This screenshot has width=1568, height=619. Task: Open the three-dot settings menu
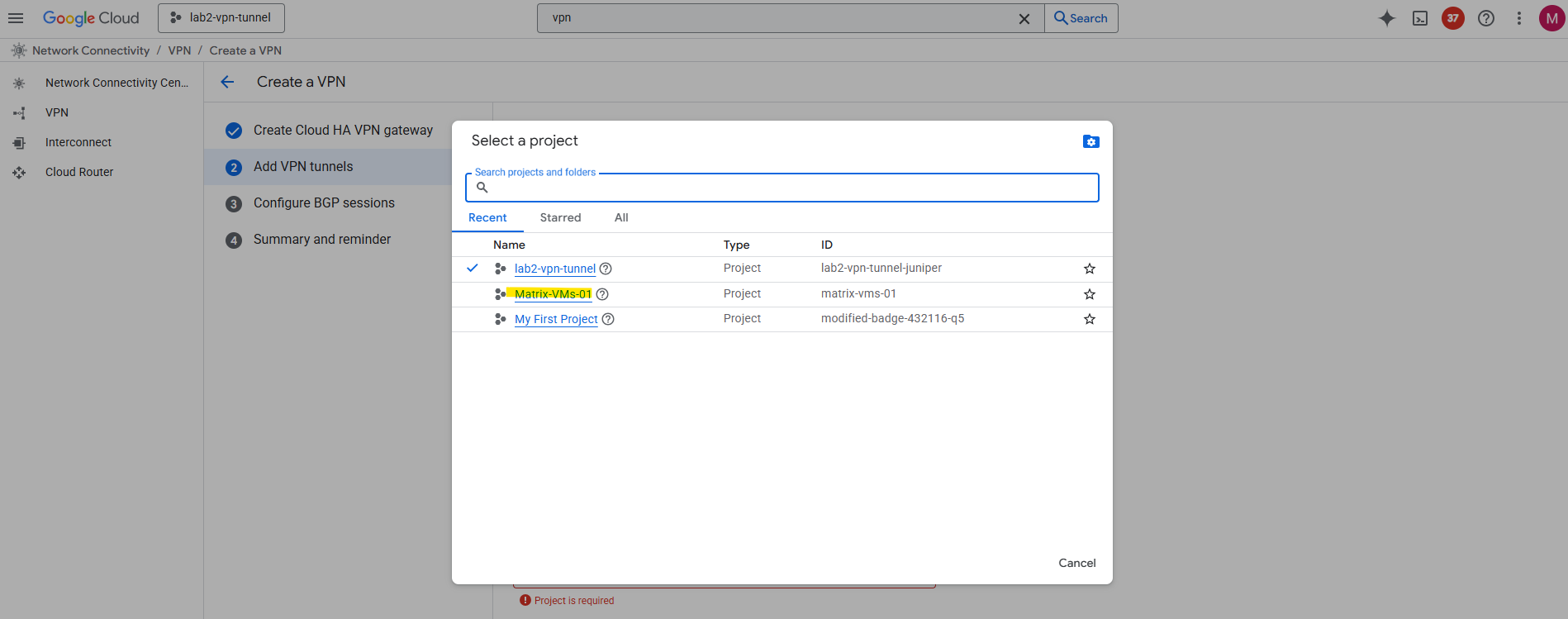coord(1518,18)
